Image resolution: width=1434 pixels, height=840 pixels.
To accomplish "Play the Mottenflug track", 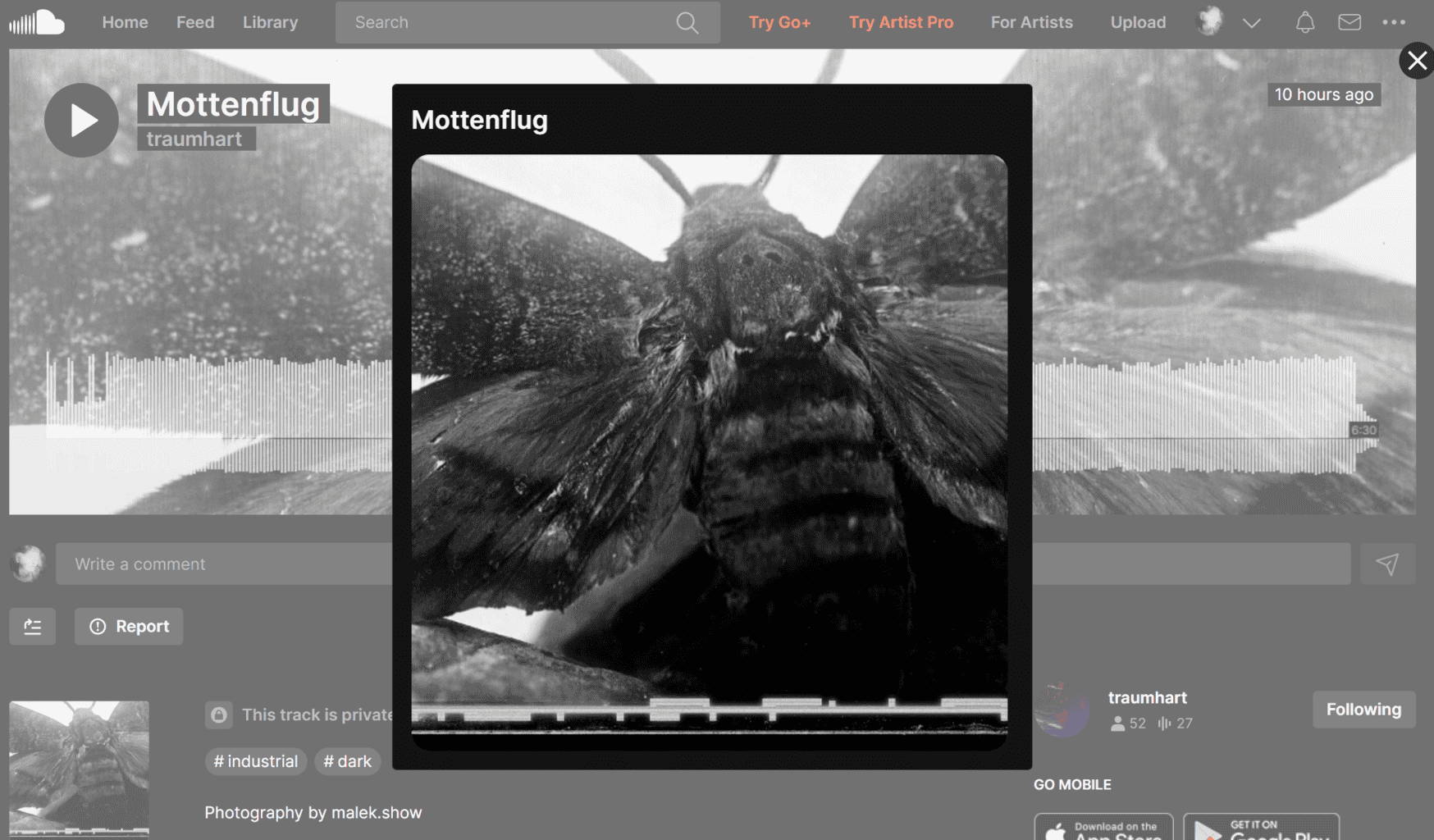I will pos(81,121).
